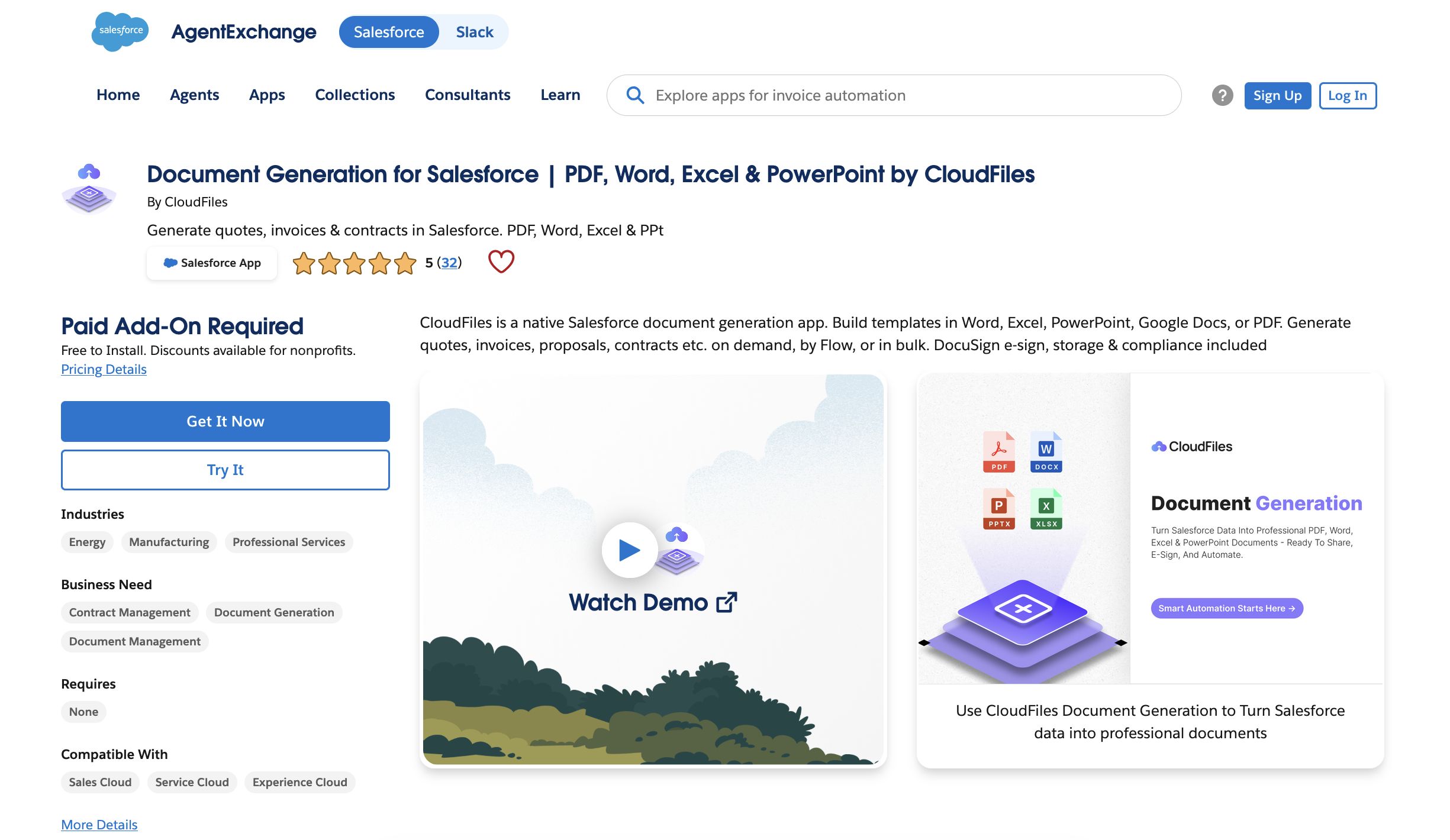Focus the Explore apps search field
This screenshot has width=1450, height=840.
click(894, 95)
